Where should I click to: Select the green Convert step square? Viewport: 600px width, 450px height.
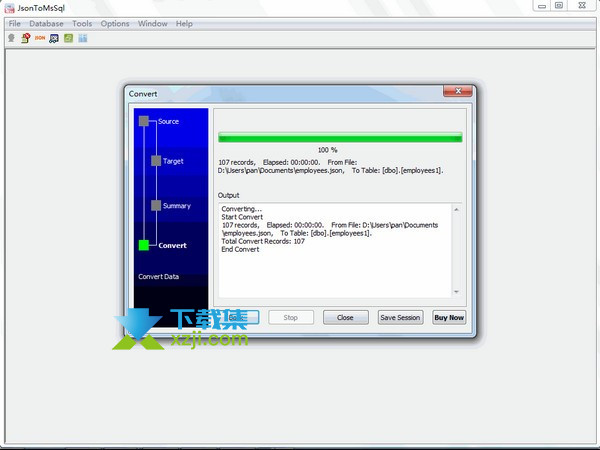click(x=144, y=245)
